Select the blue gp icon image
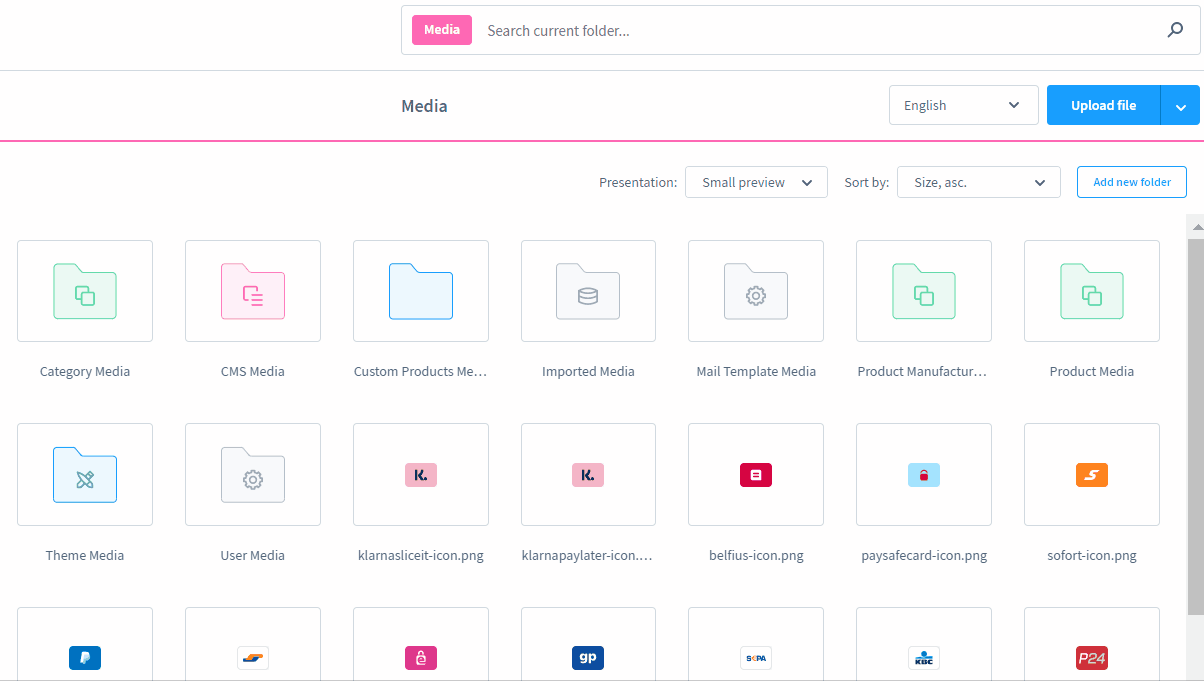 point(588,644)
